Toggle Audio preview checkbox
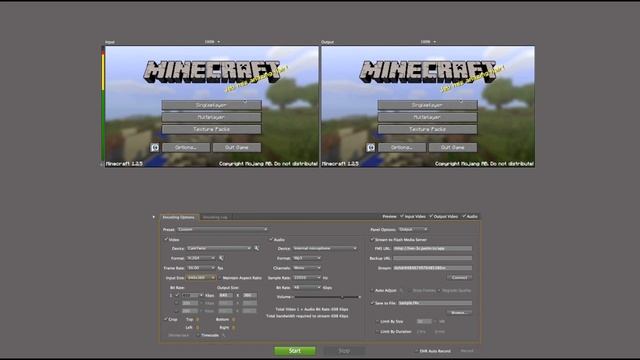The width and height of the screenshot is (640, 360). pyautogui.click(x=464, y=216)
